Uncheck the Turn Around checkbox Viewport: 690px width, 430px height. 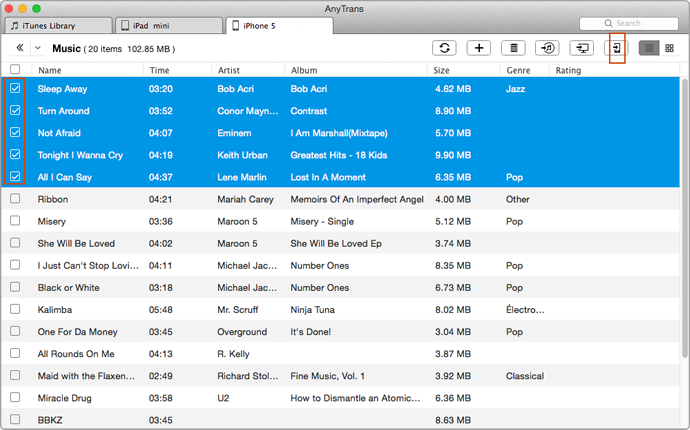tap(15, 110)
